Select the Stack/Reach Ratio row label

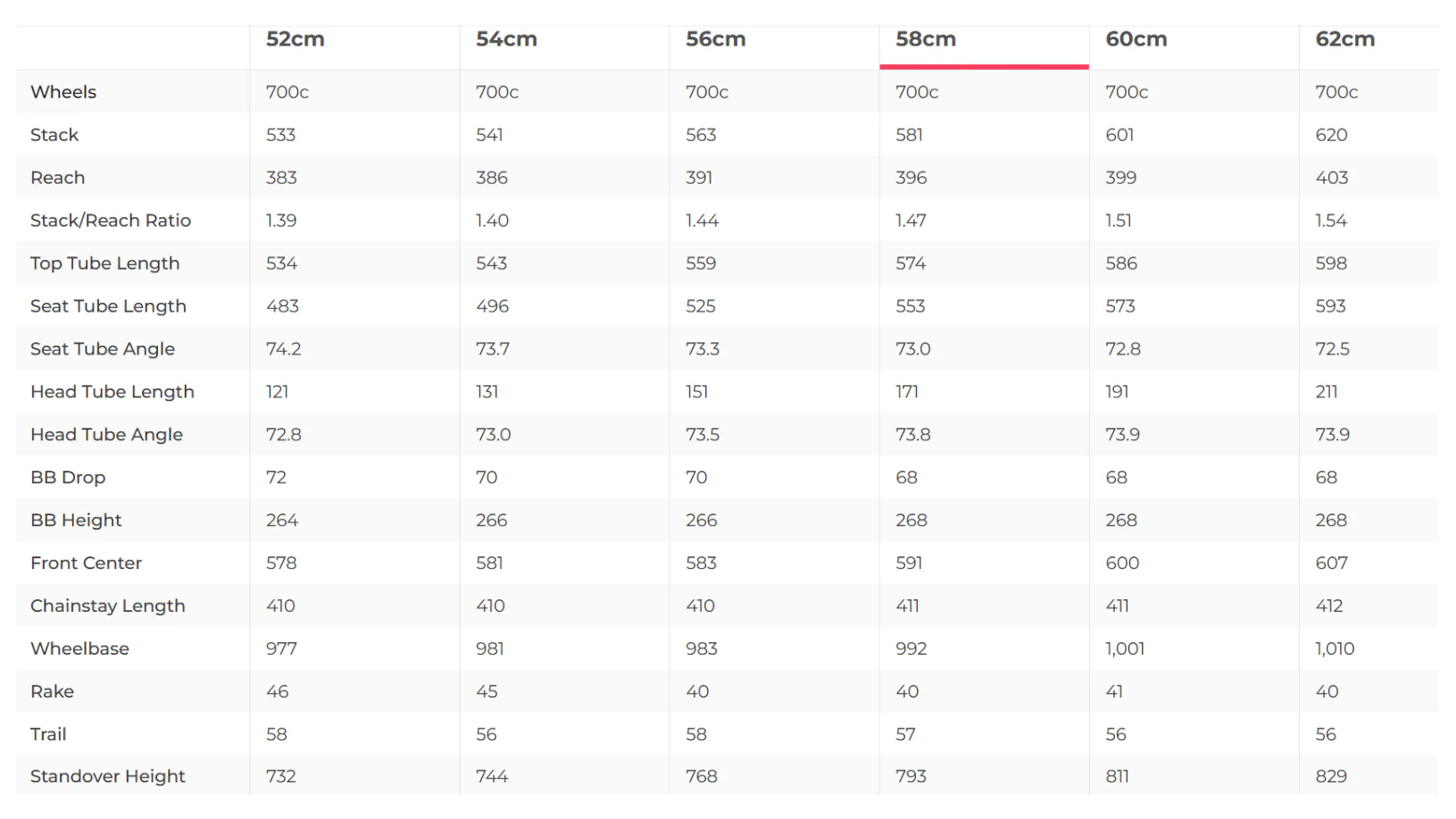pyautogui.click(x=111, y=221)
